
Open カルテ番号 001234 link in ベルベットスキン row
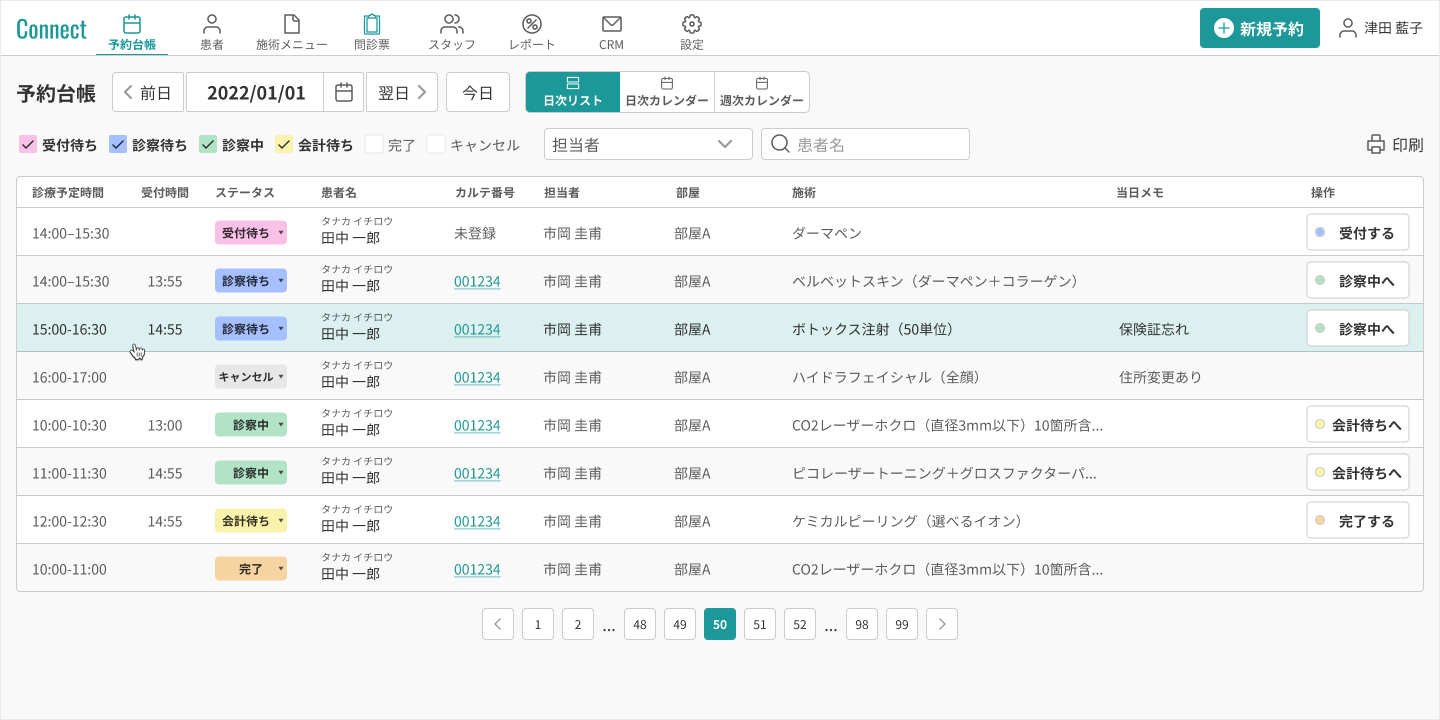point(477,281)
